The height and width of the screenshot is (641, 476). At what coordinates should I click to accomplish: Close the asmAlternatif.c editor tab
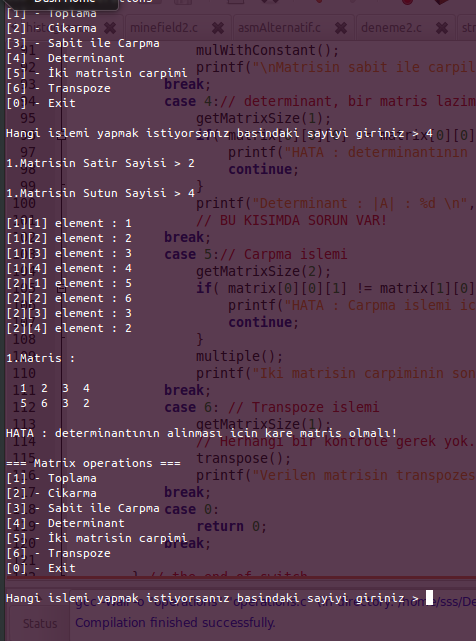click(341, 28)
